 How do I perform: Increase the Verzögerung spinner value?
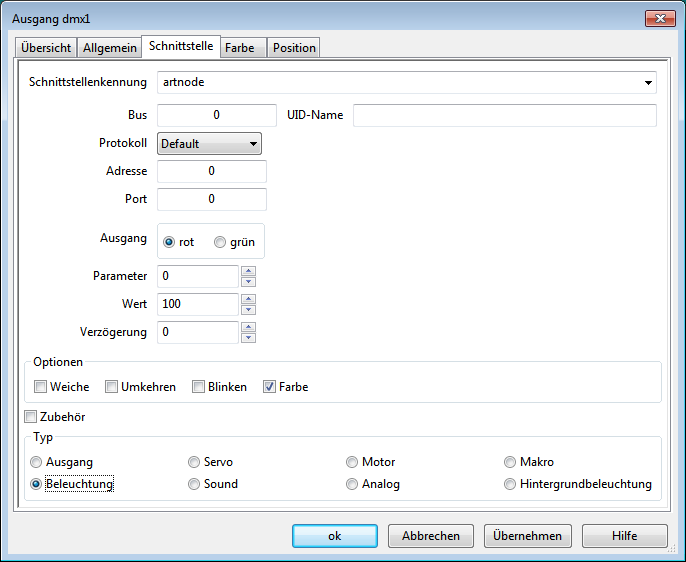pos(248,327)
